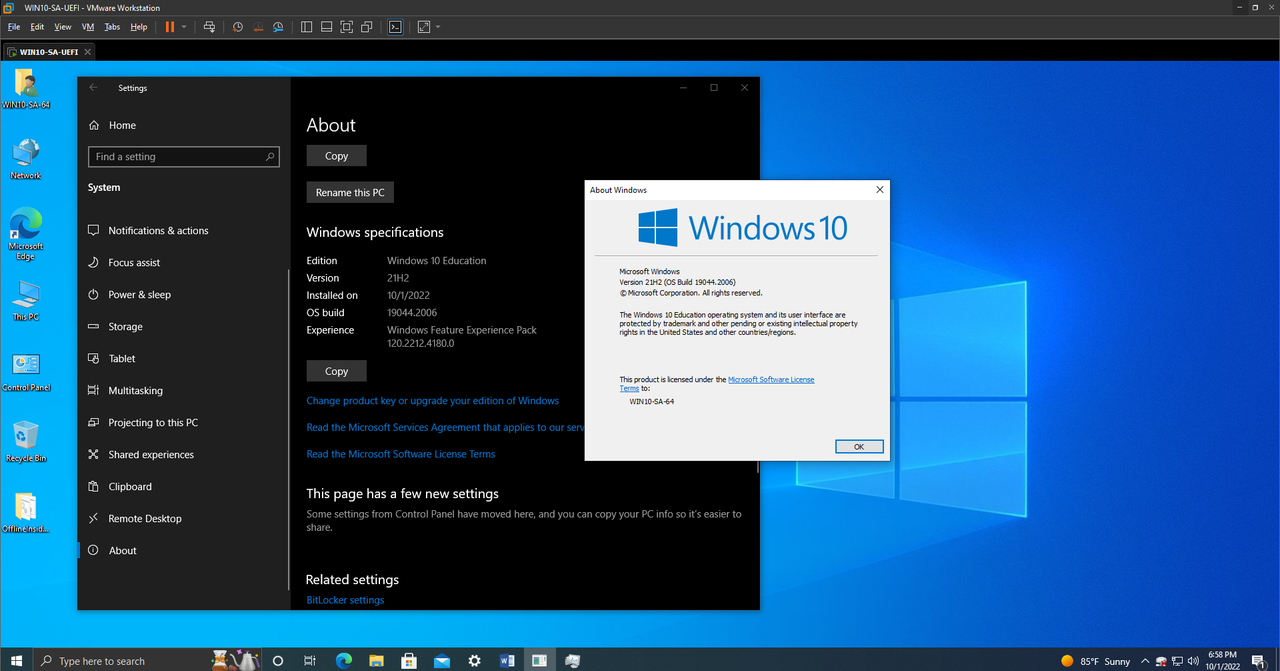Toggle the VMware library sidebar view icon
The height and width of the screenshot is (671, 1280).
306,27
